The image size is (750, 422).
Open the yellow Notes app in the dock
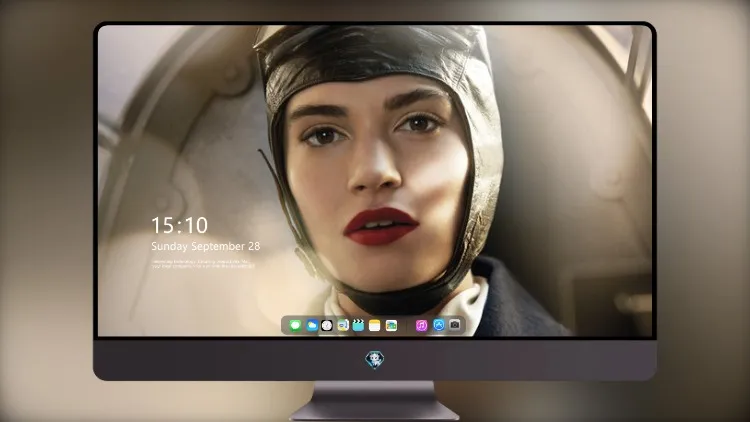[375, 325]
